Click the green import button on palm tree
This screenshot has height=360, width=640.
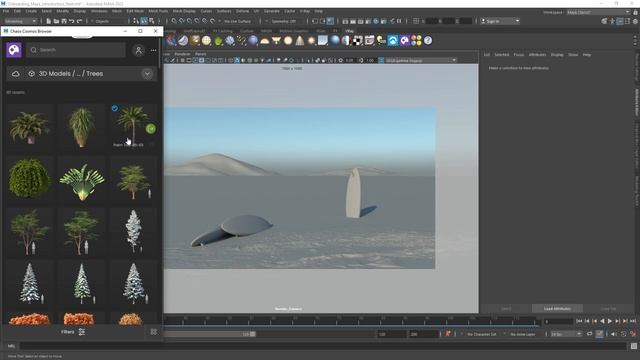[x=151, y=129]
